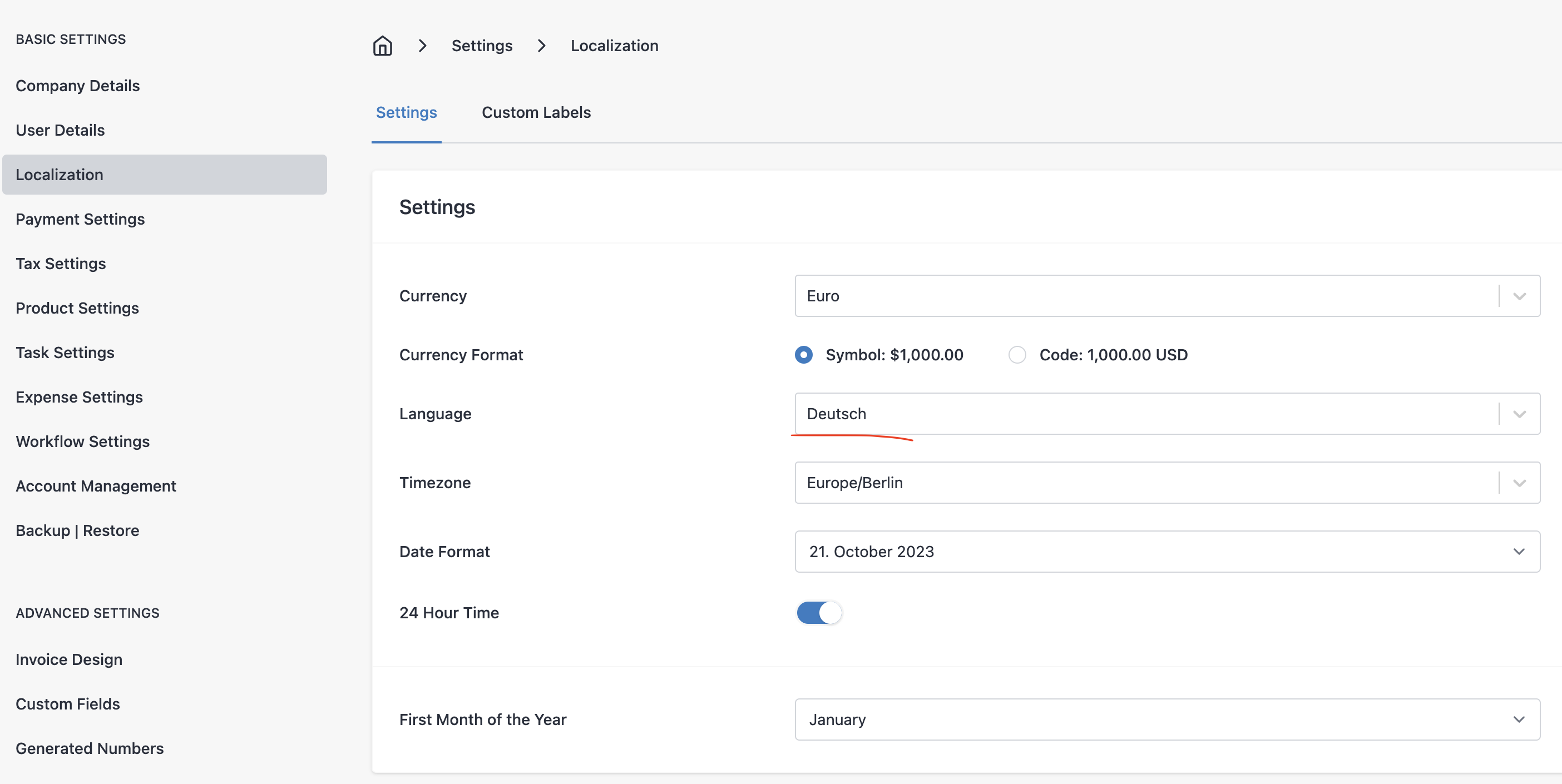Open Payment Settings
The image size is (1562, 784).
click(x=80, y=219)
